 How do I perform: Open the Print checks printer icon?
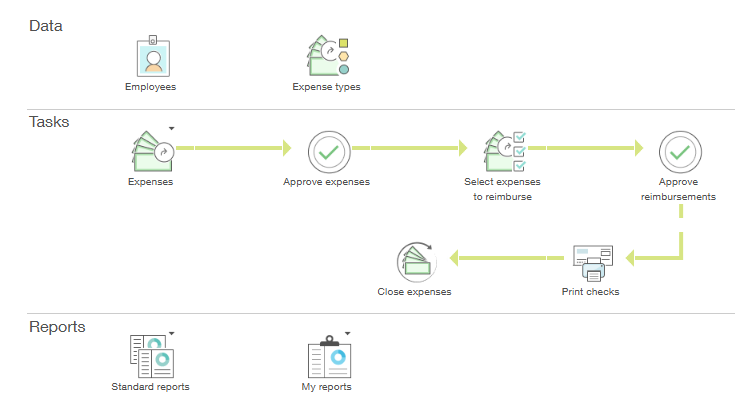pos(593,263)
